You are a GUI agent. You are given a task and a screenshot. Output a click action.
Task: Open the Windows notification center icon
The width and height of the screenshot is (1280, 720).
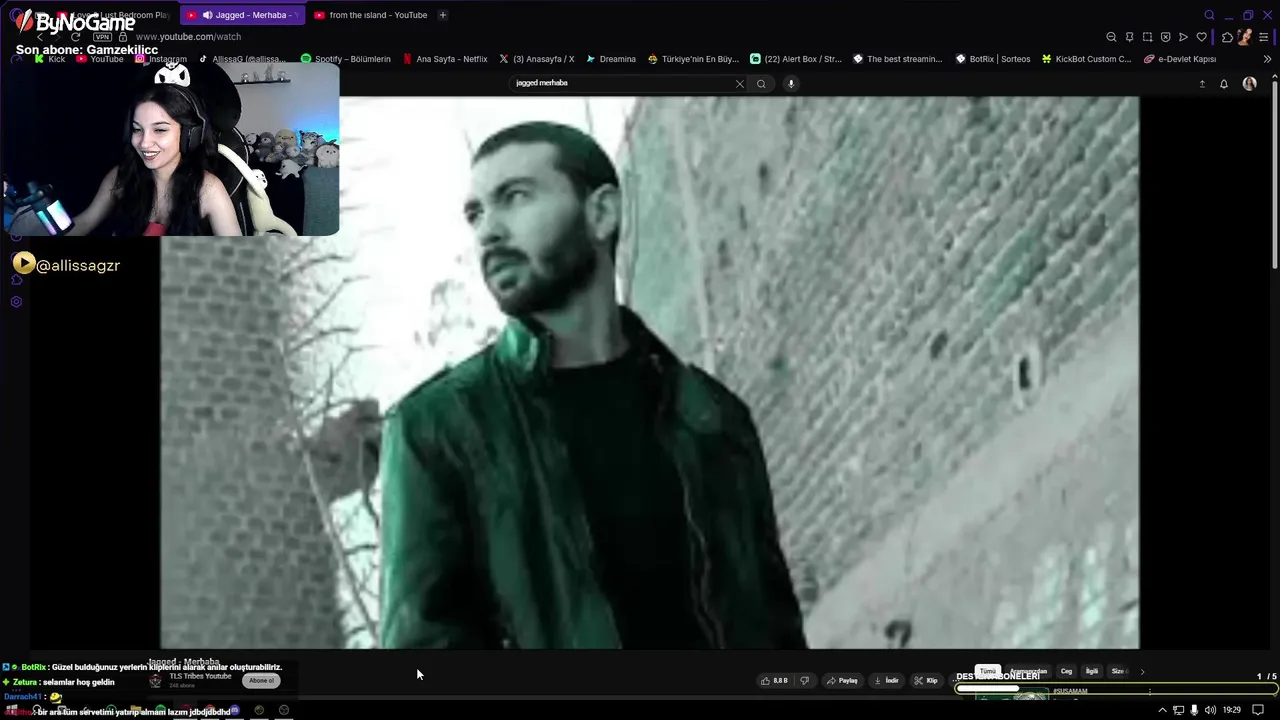(1258, 710)
